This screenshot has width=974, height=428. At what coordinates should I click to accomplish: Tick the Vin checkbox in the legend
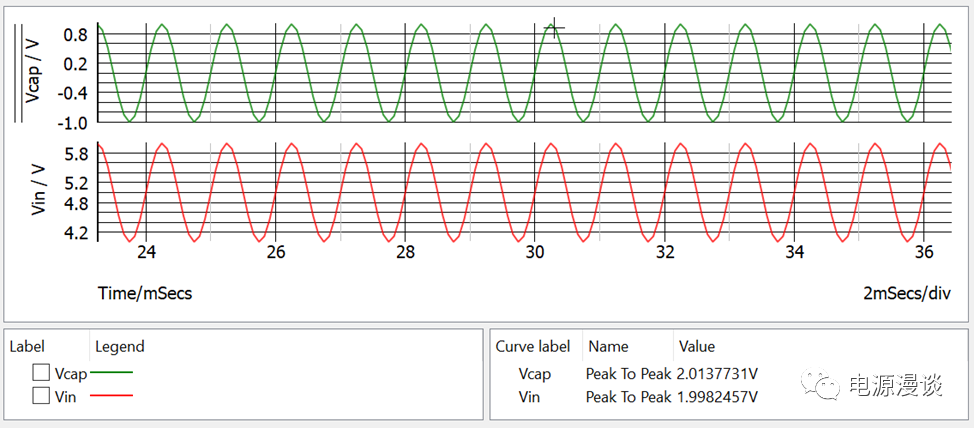(41, 396)
